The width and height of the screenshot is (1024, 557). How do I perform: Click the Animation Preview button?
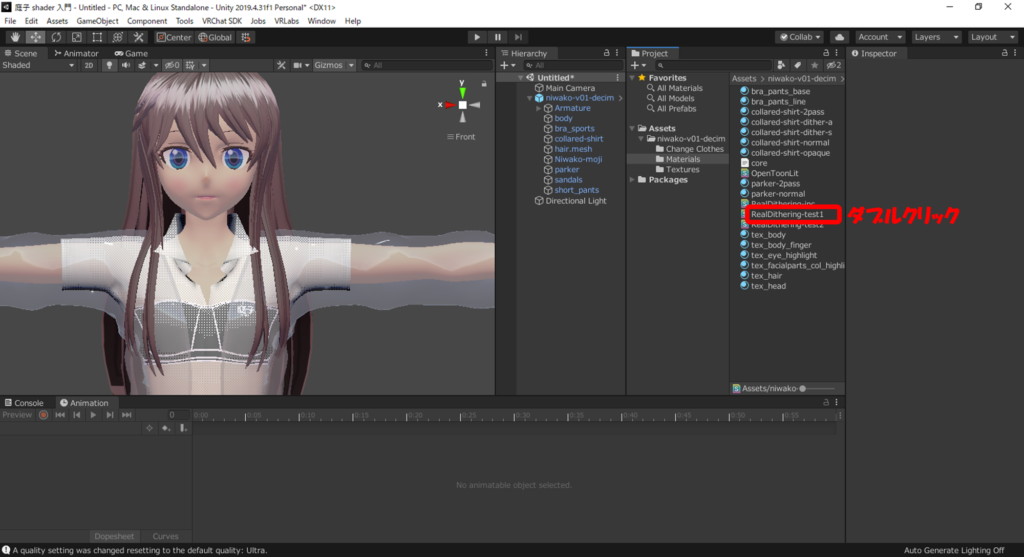[x=17, y=415]
